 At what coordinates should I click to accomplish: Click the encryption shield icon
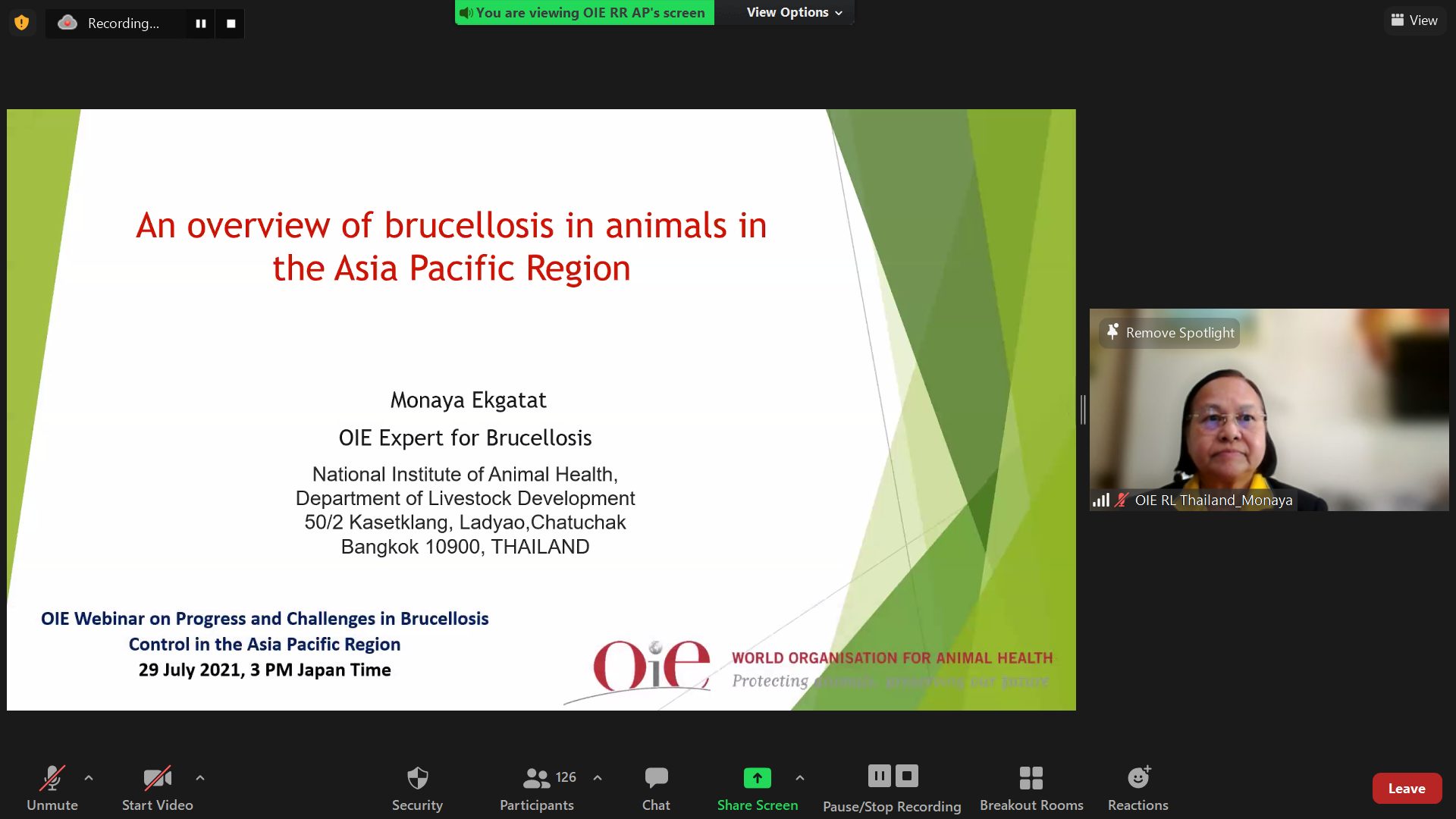22,23
